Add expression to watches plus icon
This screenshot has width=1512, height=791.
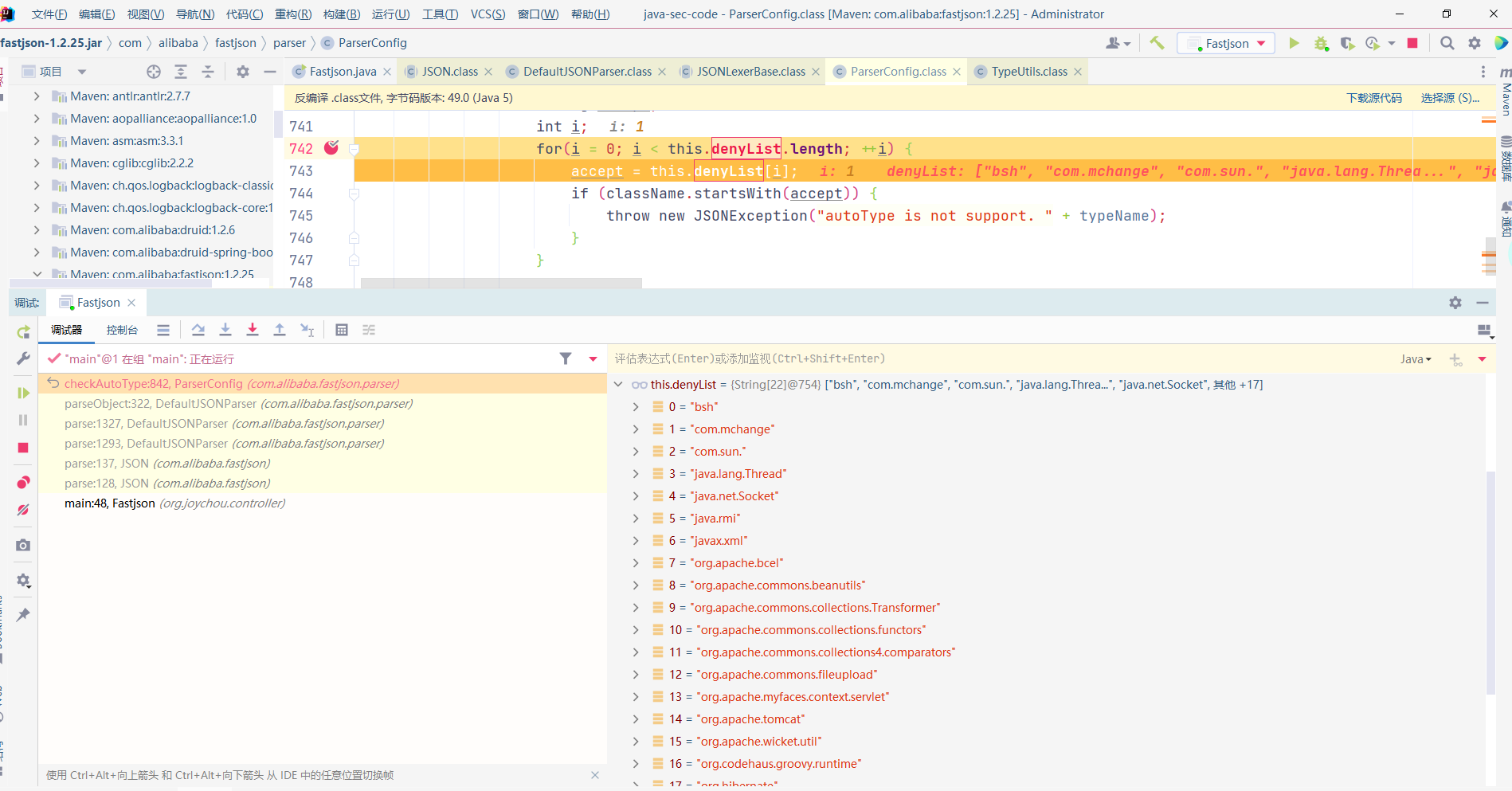1455,359
